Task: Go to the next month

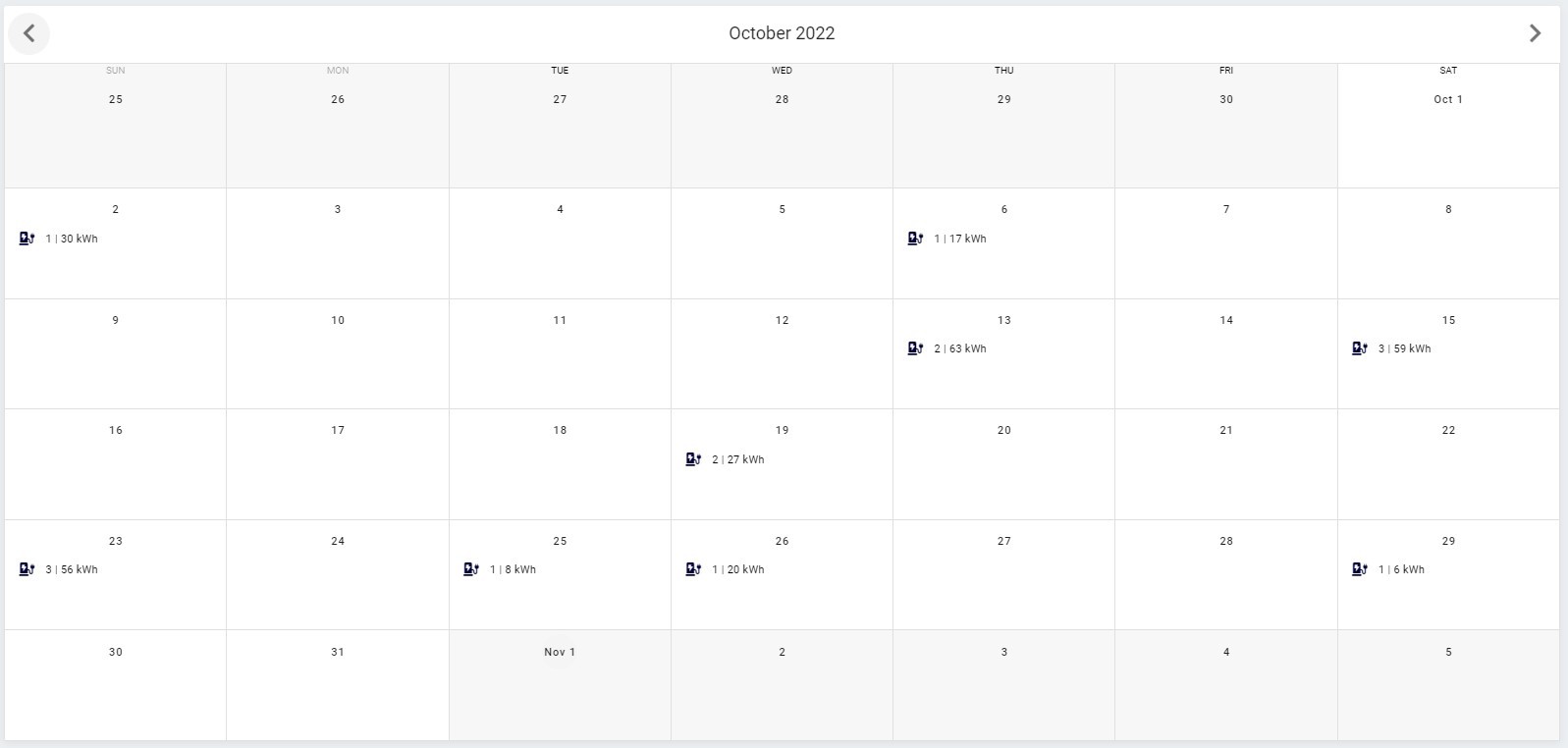Action: pos(1535,33)
